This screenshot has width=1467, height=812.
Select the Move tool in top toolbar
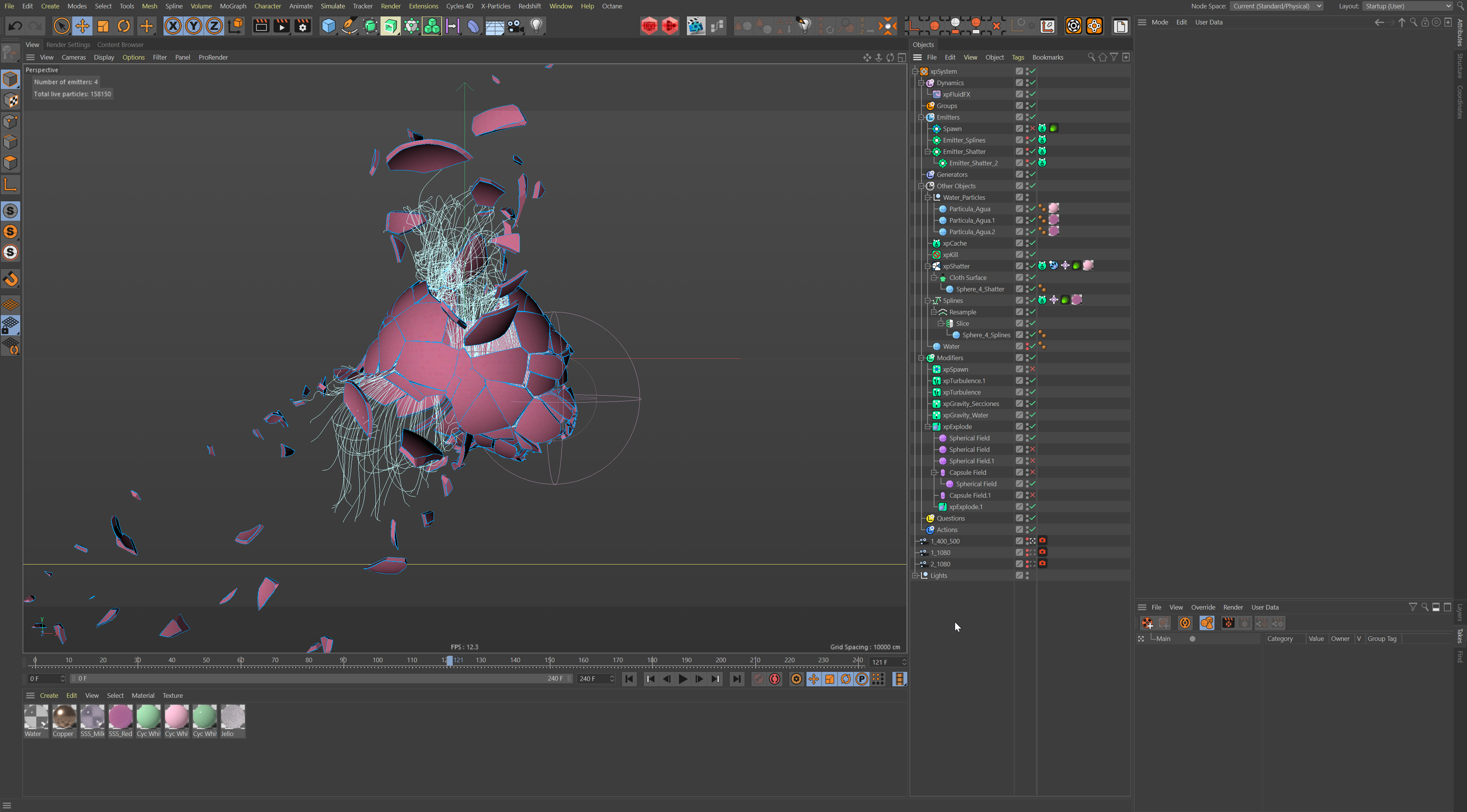click(x=82, y=26)
